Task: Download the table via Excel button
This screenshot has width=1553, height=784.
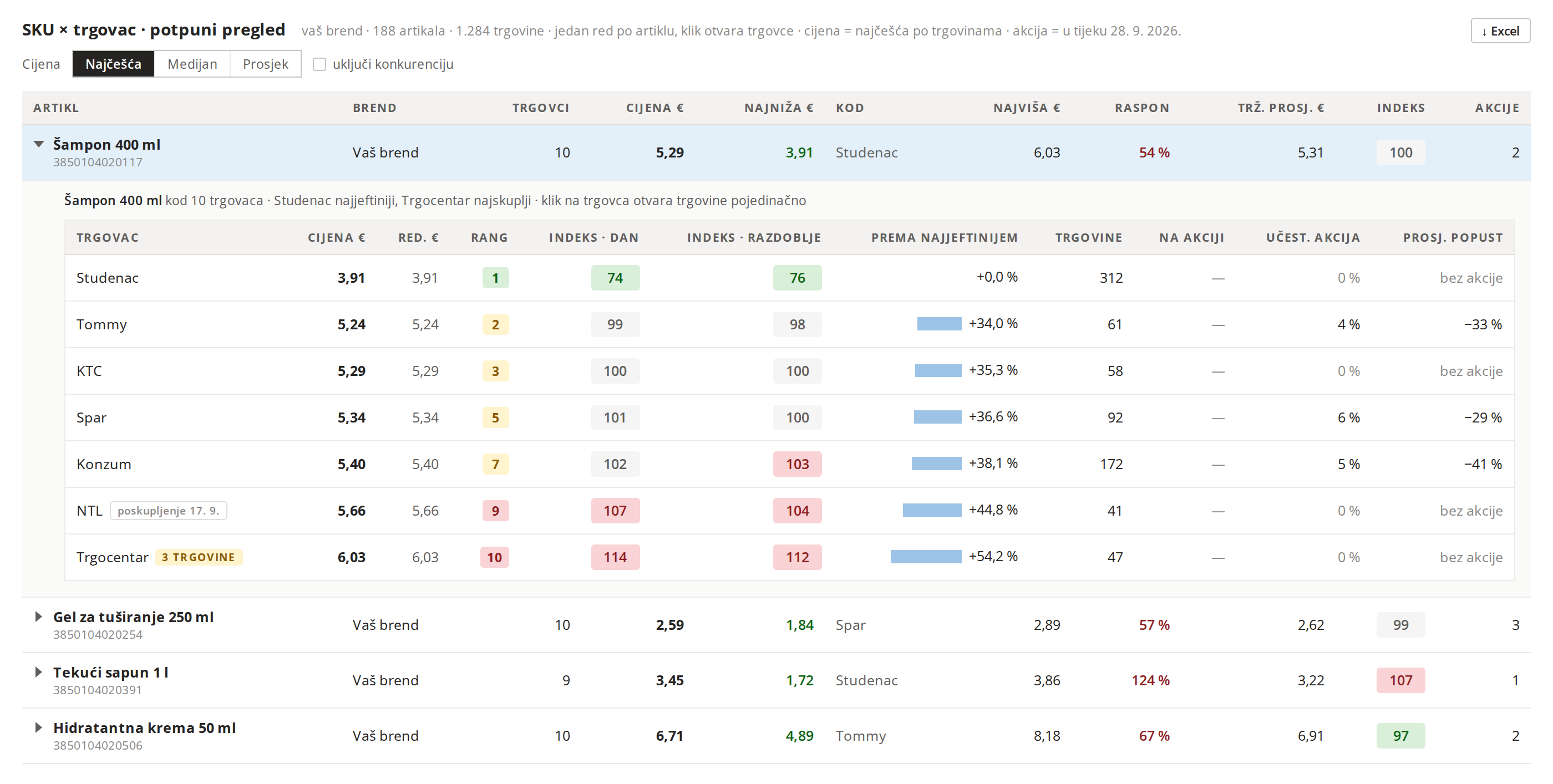Action: [x=1500, y=30]
